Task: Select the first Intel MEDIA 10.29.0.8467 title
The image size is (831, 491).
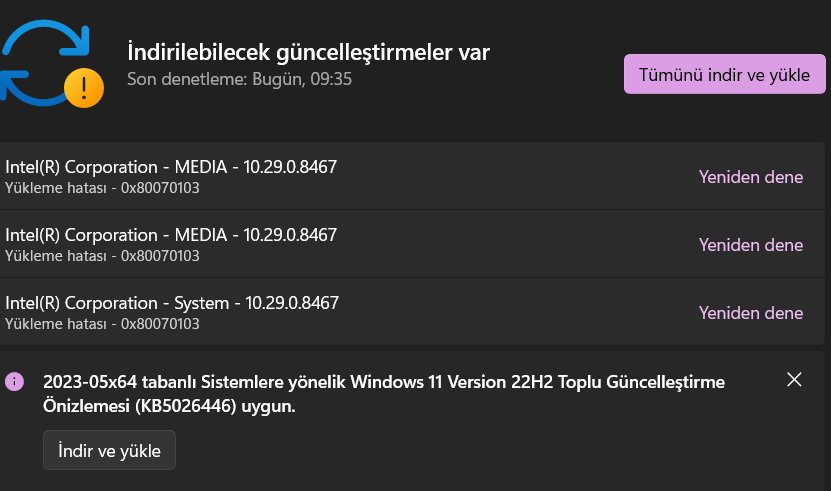Action: pos(171,166)
